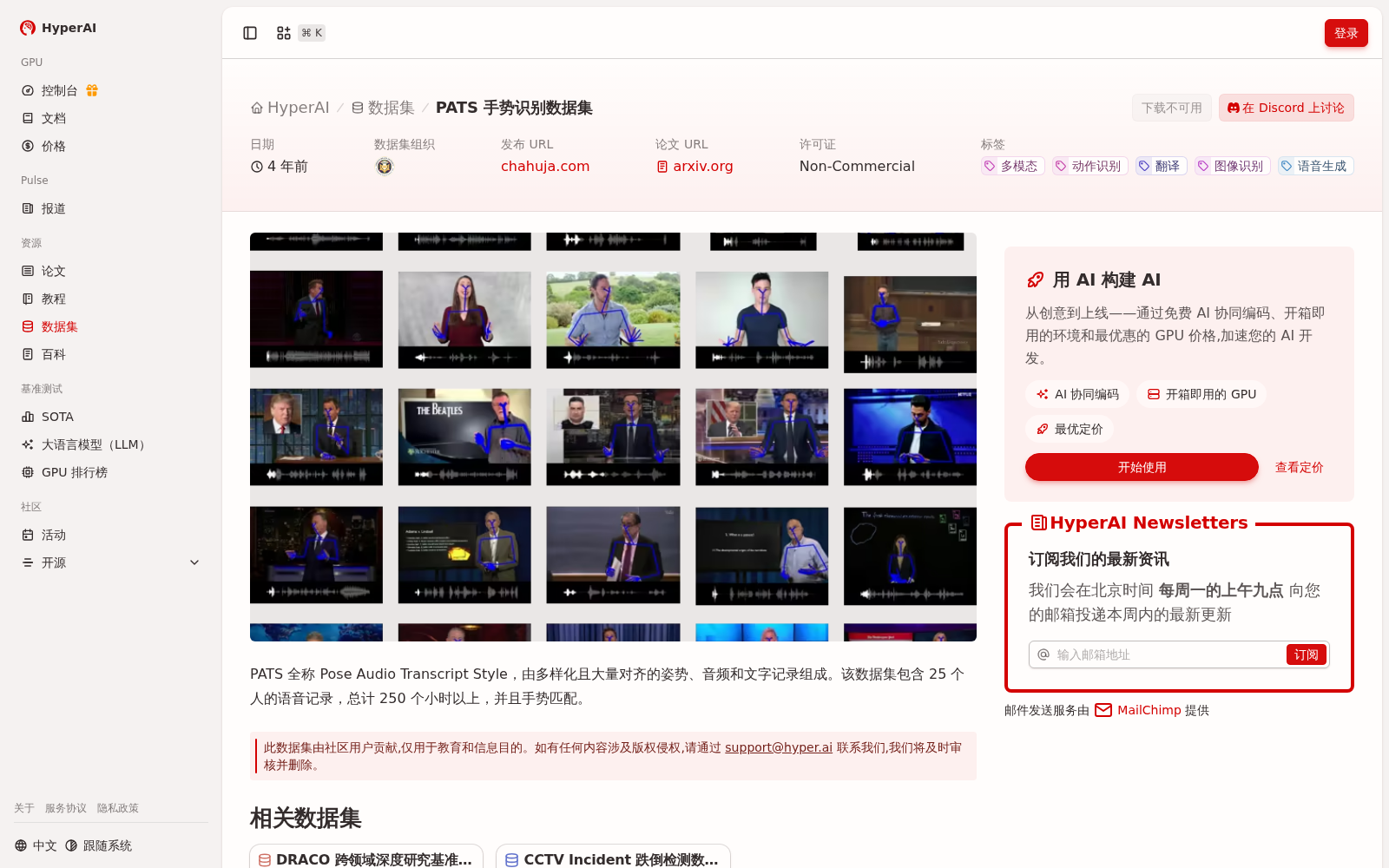Open 百科 in the sidebar
This screenshot has height=868, width=1389.
coord(111,354)
